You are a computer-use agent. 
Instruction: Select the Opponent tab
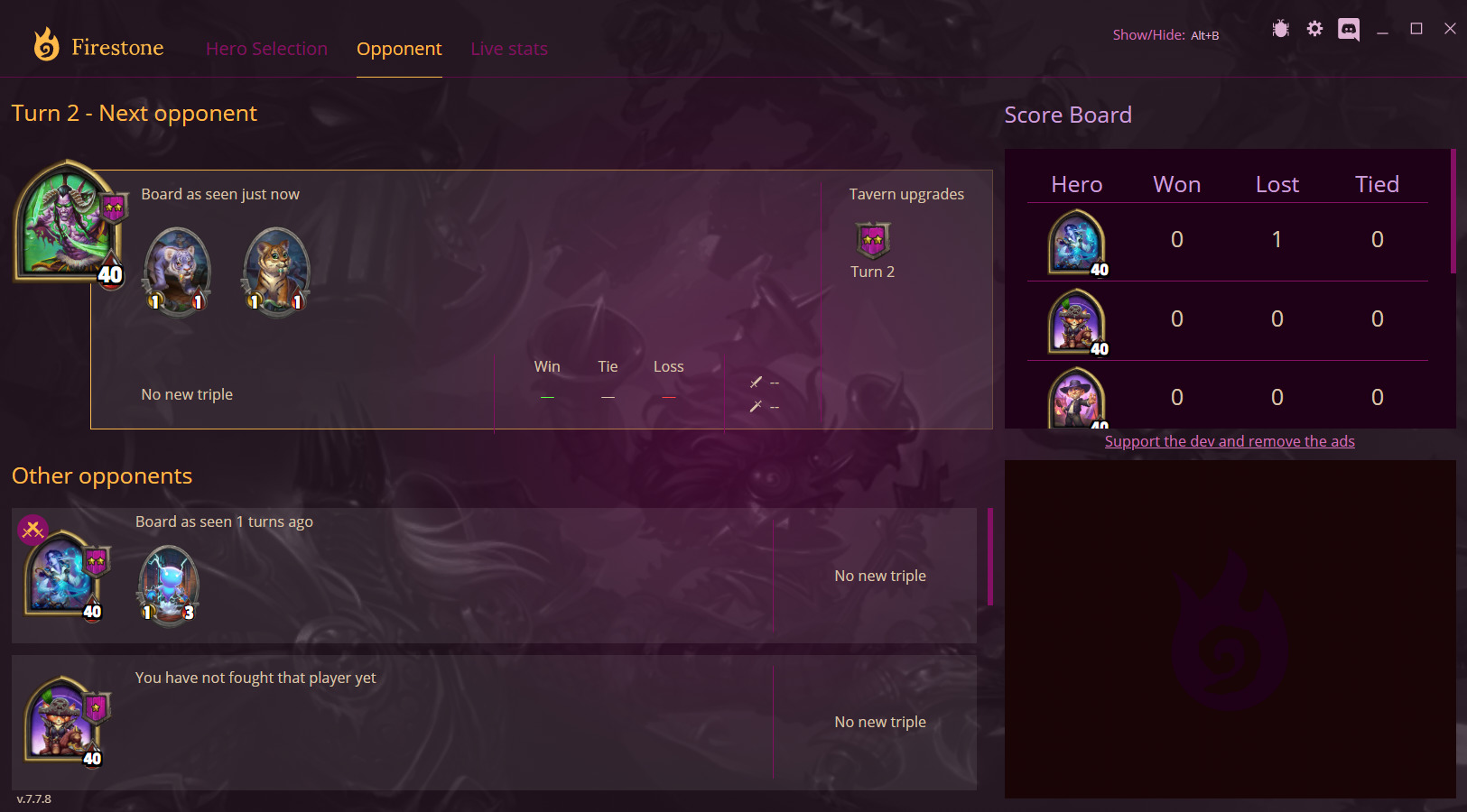pos(399,49)
